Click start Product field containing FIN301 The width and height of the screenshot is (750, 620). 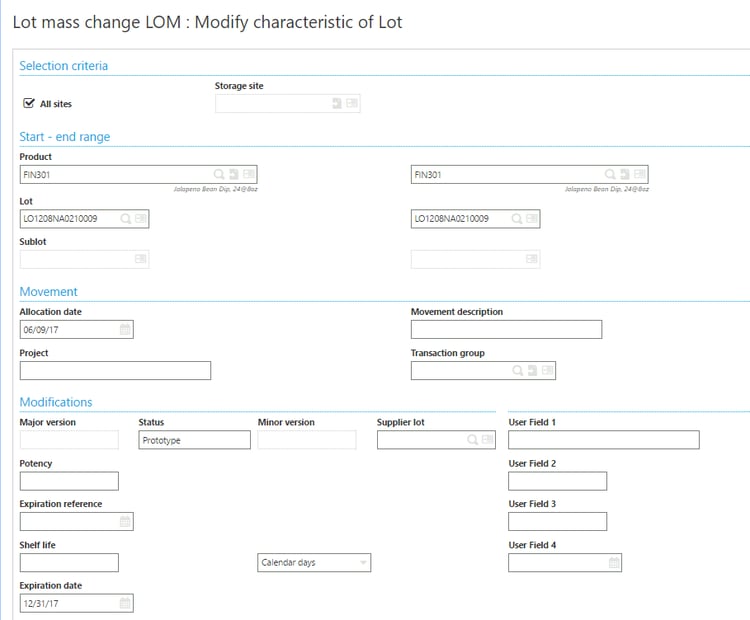[138, 174]
